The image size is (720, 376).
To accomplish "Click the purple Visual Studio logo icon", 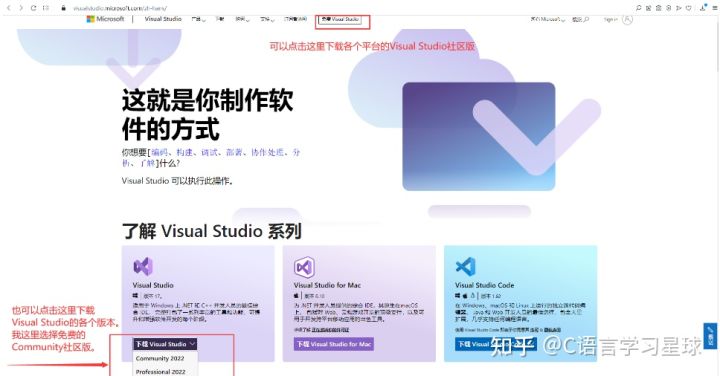I will (x=143, y=266).
